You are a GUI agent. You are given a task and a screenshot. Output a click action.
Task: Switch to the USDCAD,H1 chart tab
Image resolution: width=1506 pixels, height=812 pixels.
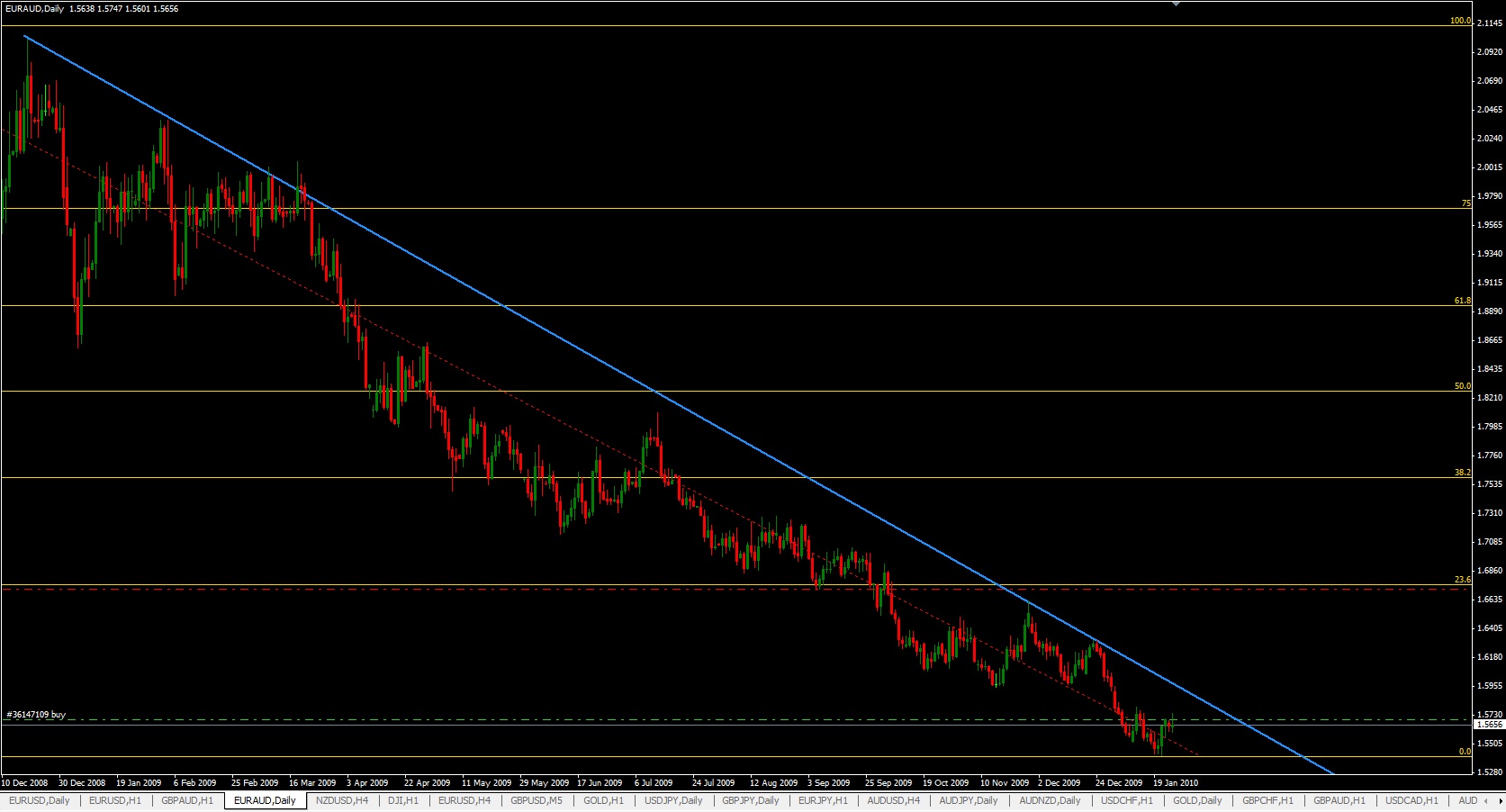1411,800
